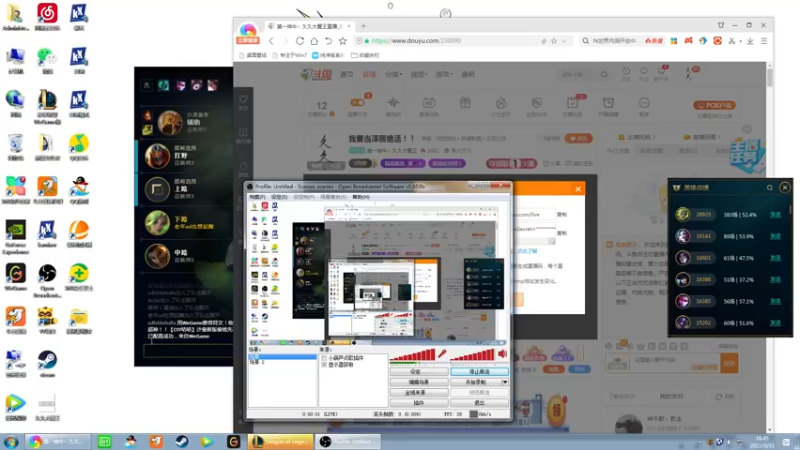The width and height of the screenshot is (800, 450).
Task: Open League of Legends taskbar item
Action: click(281, 441)
